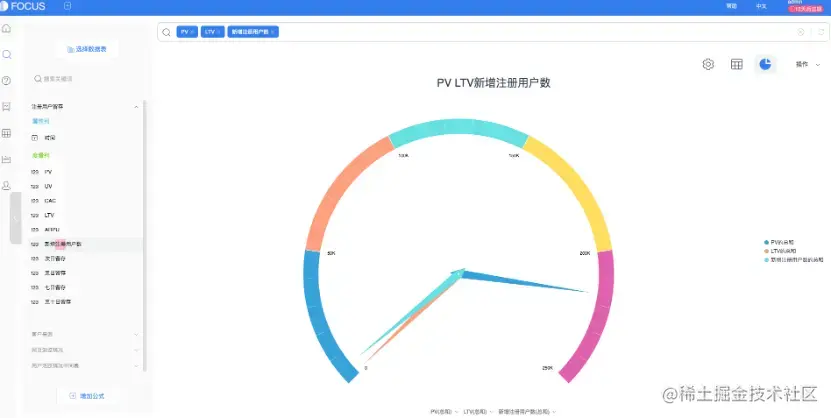Open the search page icon in sidebar
832x418 pixels.
click(6, 55)
